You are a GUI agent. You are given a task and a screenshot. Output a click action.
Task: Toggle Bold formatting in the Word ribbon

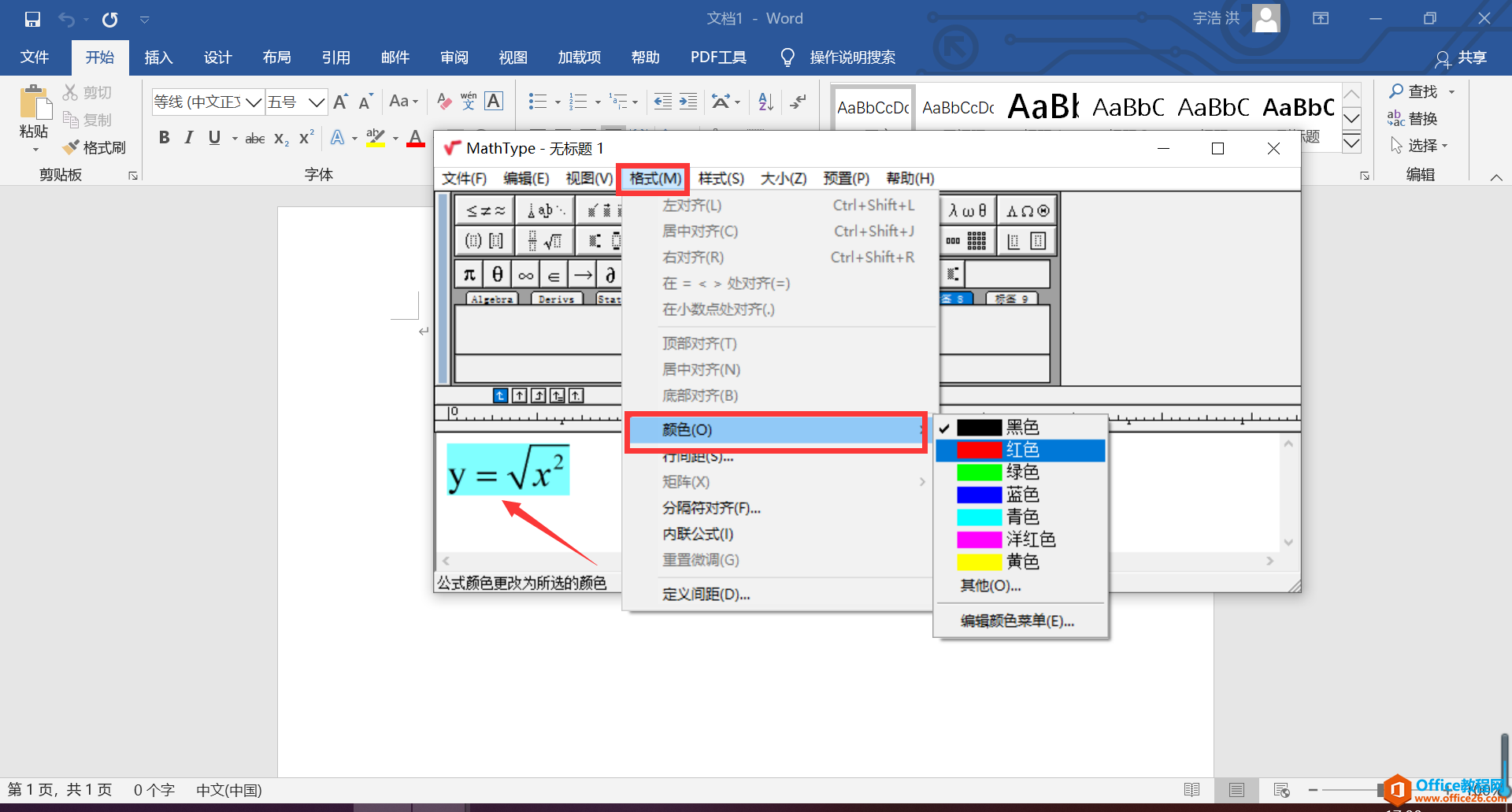(x=165, y=138)
